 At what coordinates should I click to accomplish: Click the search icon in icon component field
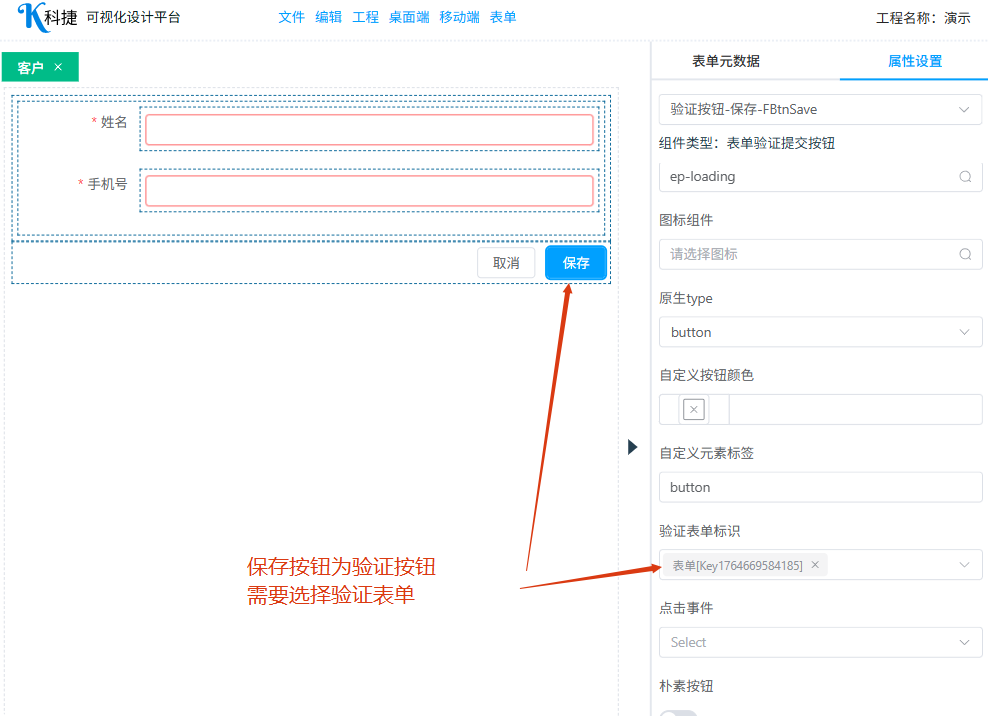coord(965,254)
